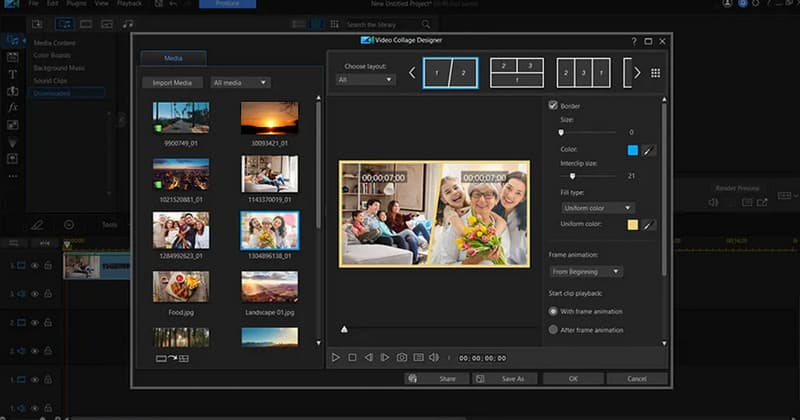Click media list scroll-down arrow
This screenshot has height=420, width=800.
tap(319, 343)
